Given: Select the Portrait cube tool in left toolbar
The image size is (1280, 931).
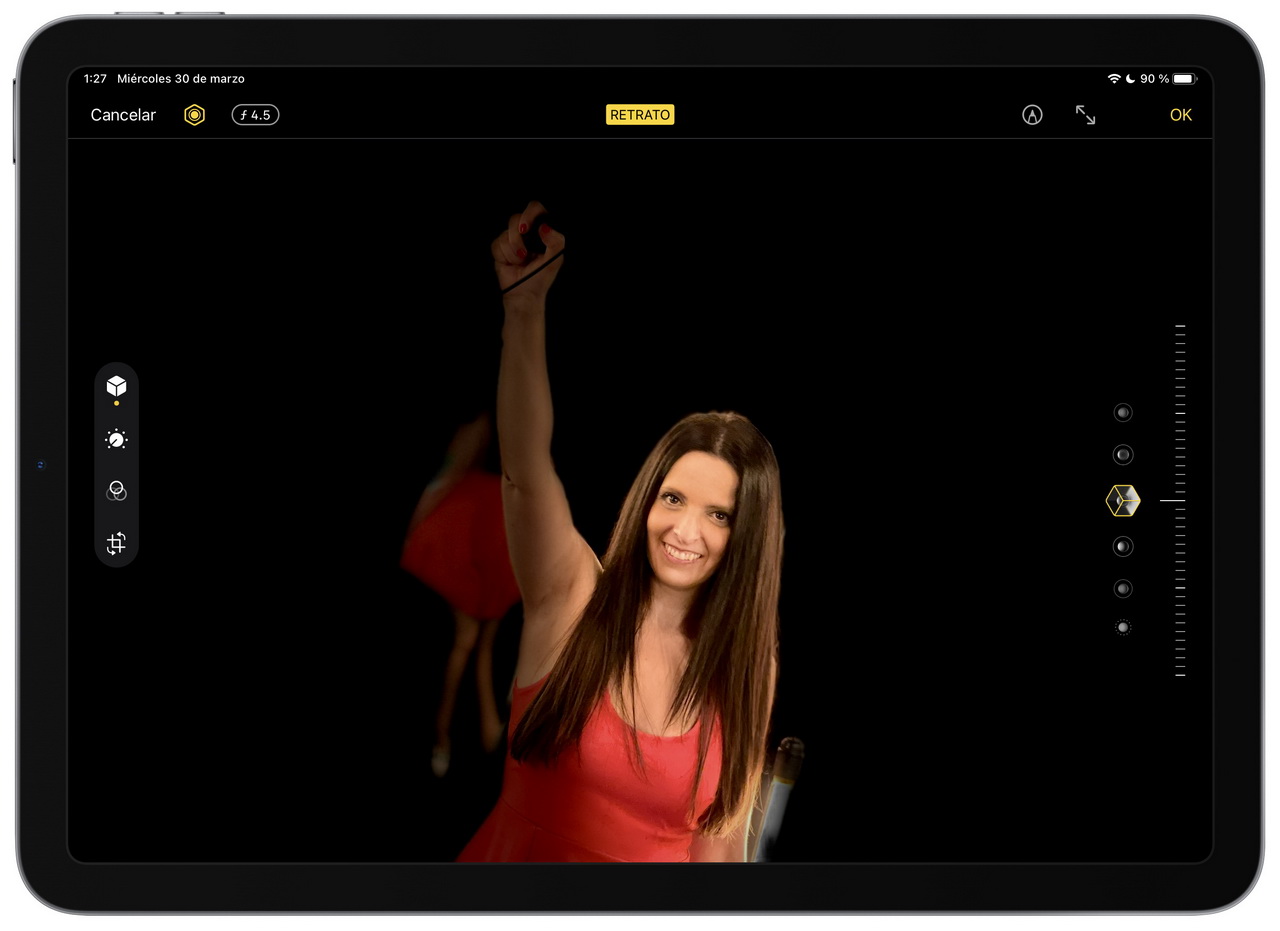Looking at the screenshot, I should pos(116,386).
